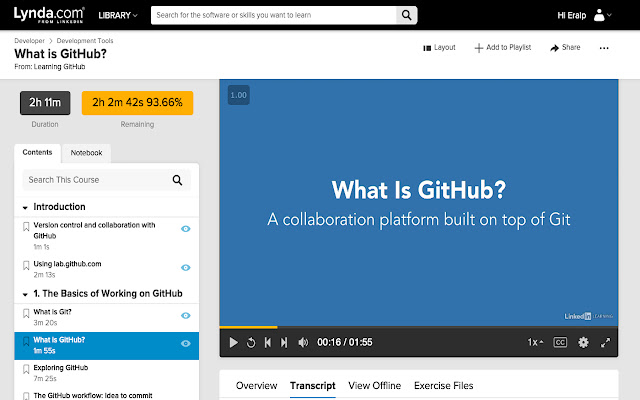Open the more options ellipsis menu
This screenshot has width=640, height=400.
(604, 48)
